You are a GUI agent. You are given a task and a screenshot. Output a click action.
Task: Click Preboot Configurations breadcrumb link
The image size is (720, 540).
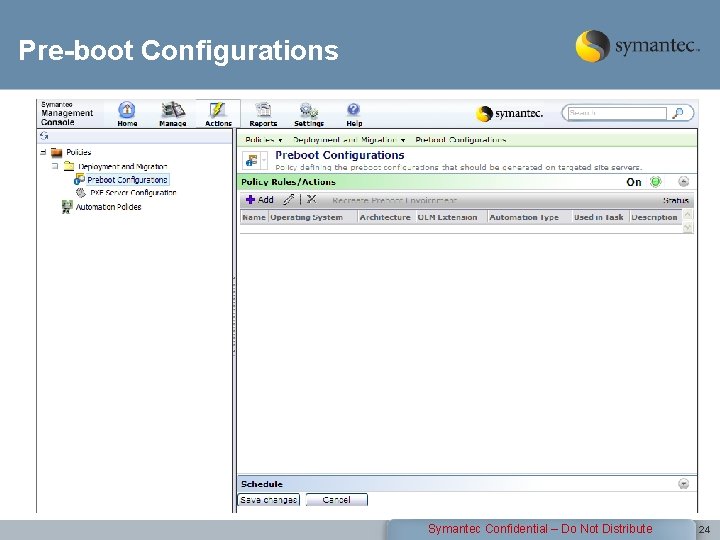461,140
